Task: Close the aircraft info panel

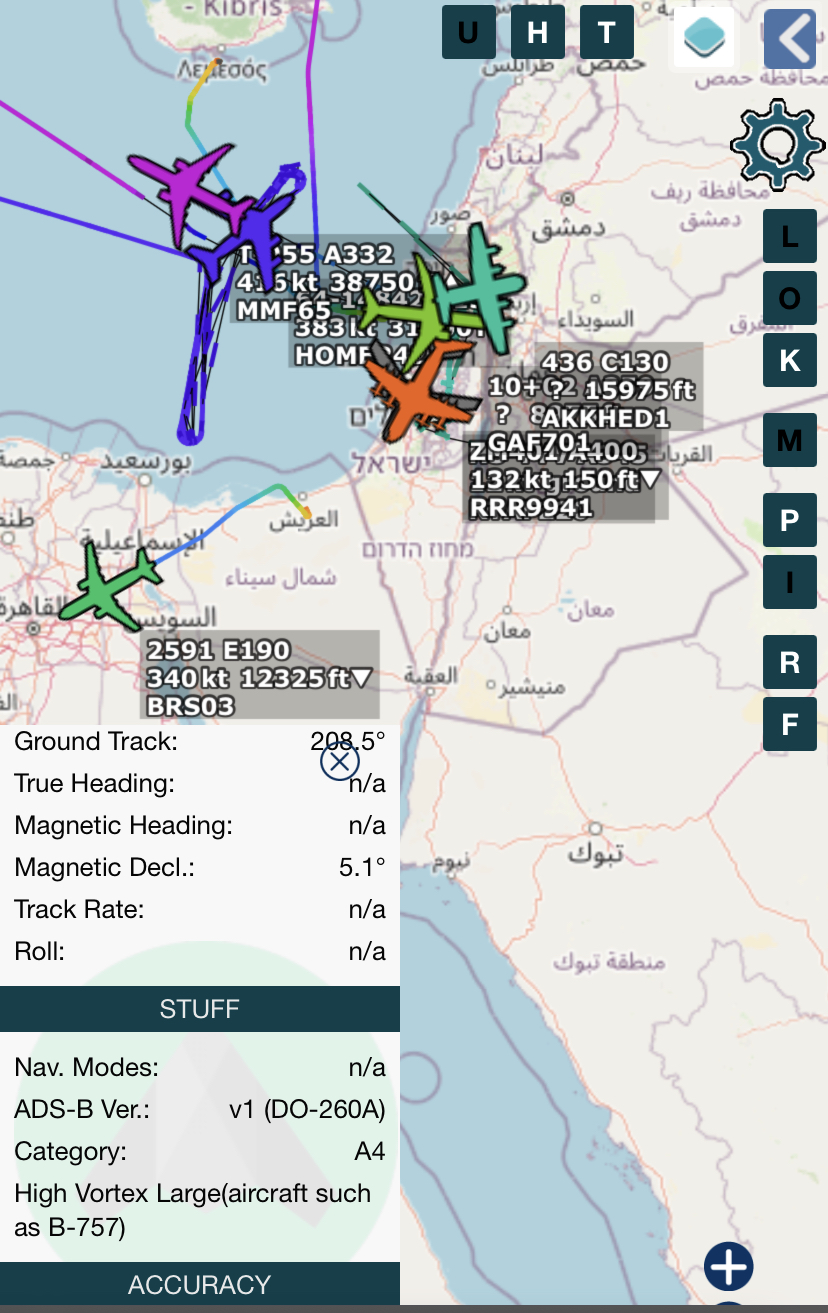Action: [340, 762]
